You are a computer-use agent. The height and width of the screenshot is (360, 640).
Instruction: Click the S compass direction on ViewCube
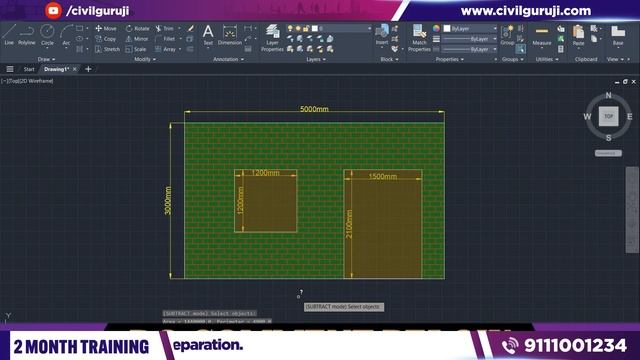coord(608,138)
